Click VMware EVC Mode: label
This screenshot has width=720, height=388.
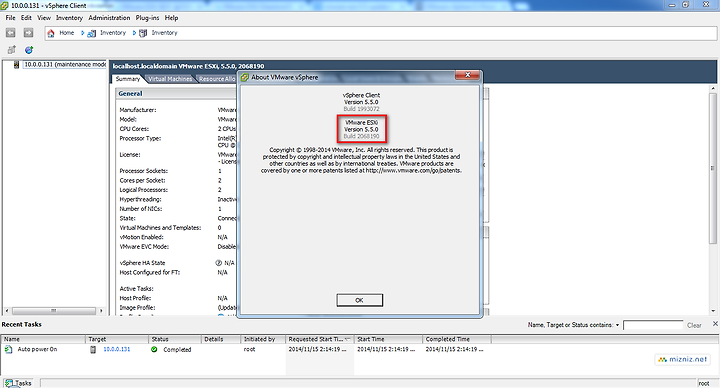(x=144, y=247)
